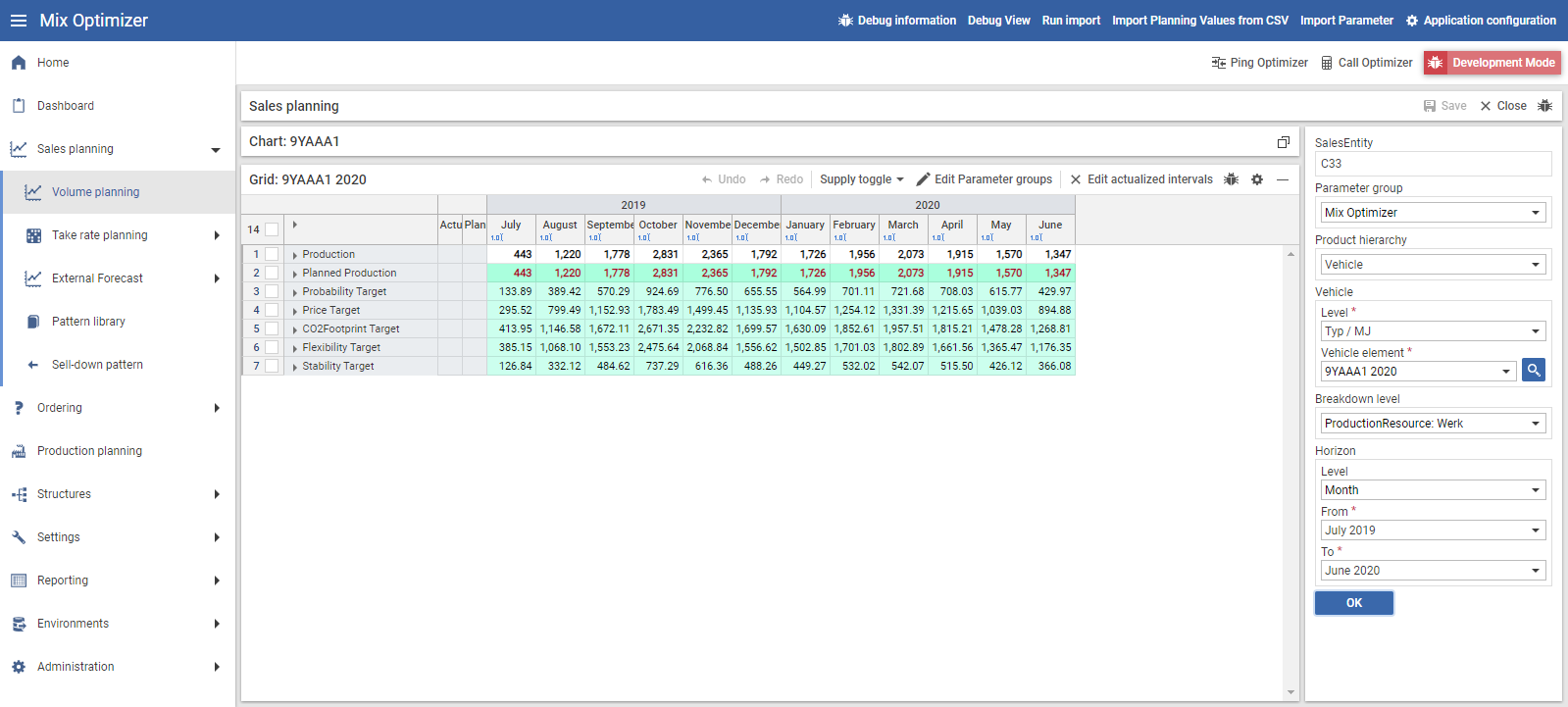
Task: Expand all rows via header arrow
Action: [x=294, y=225]
